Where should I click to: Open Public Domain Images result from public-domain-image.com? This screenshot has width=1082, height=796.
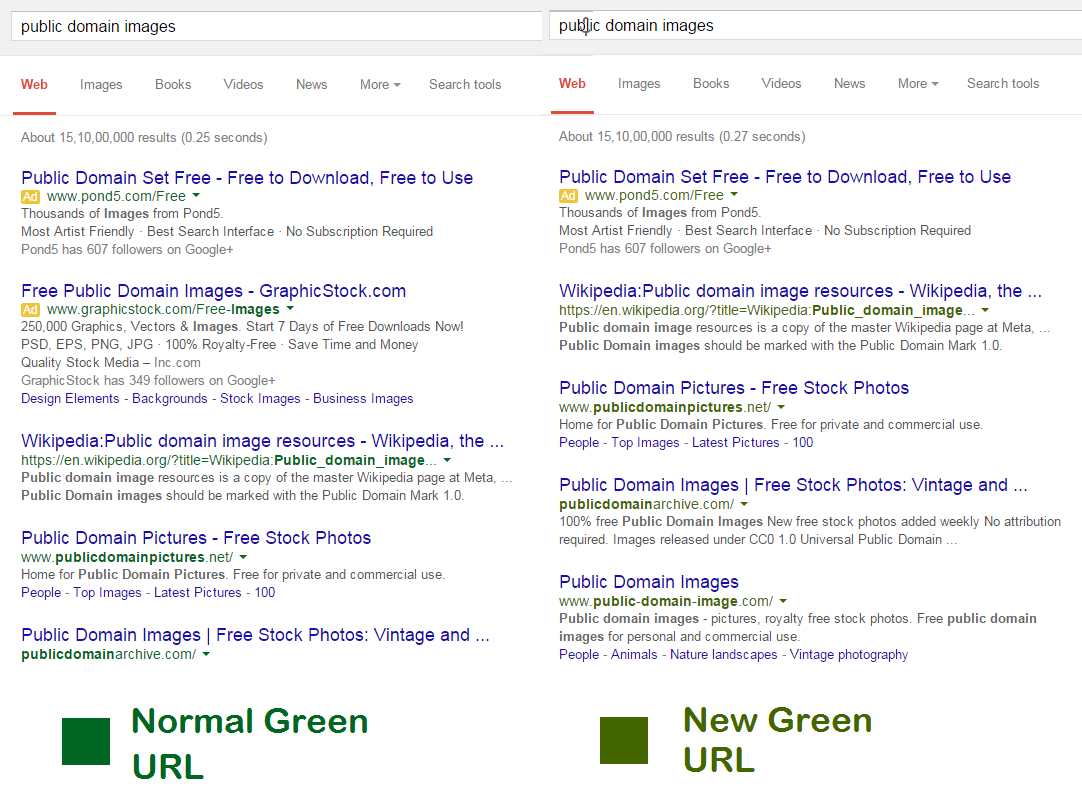point(648,582)
